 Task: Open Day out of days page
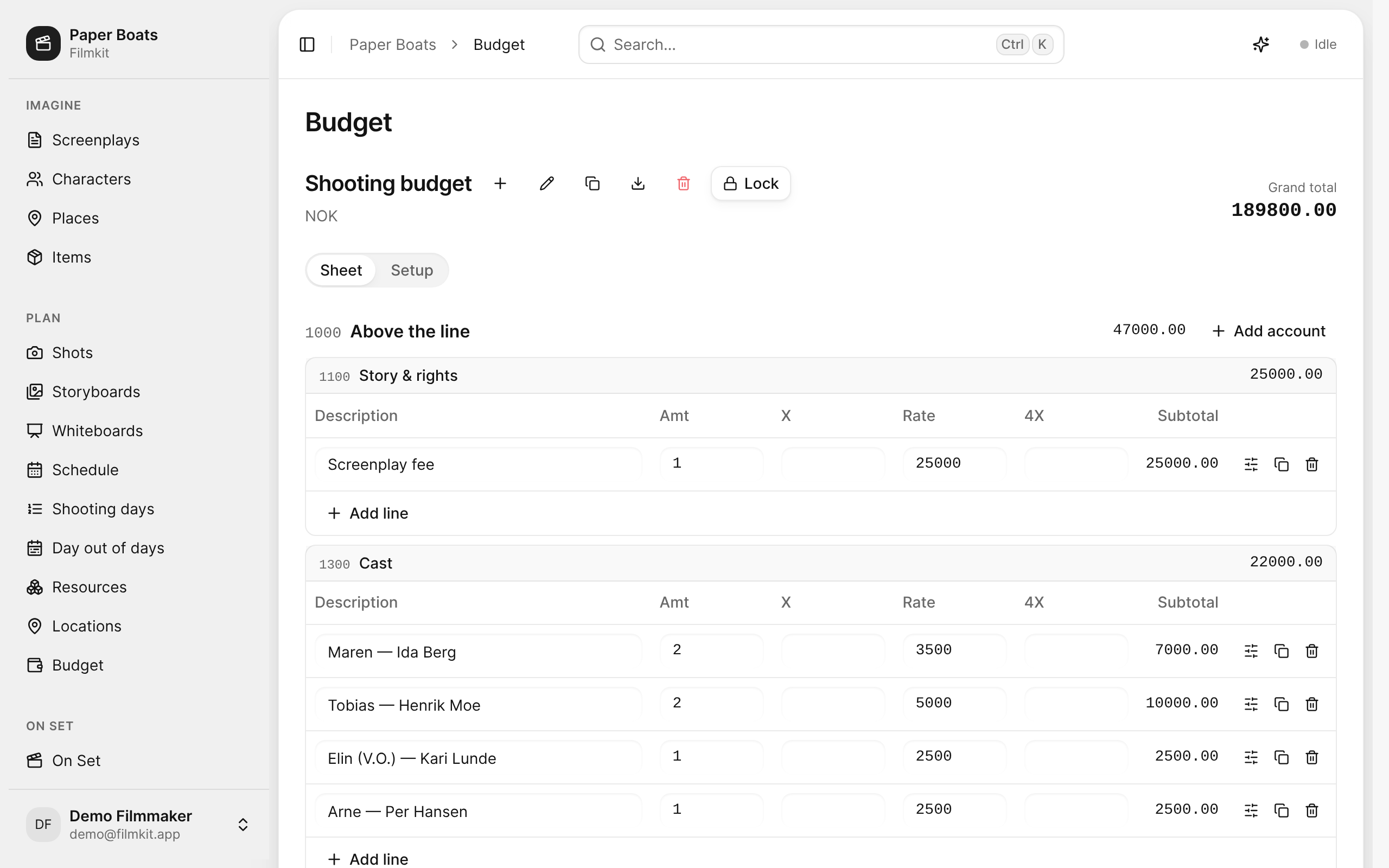(x=139, y=548)
